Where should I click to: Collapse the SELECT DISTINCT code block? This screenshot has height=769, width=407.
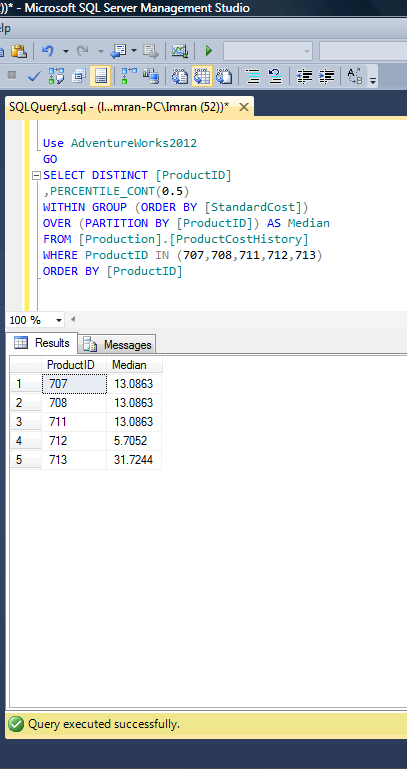coord(36,175)
